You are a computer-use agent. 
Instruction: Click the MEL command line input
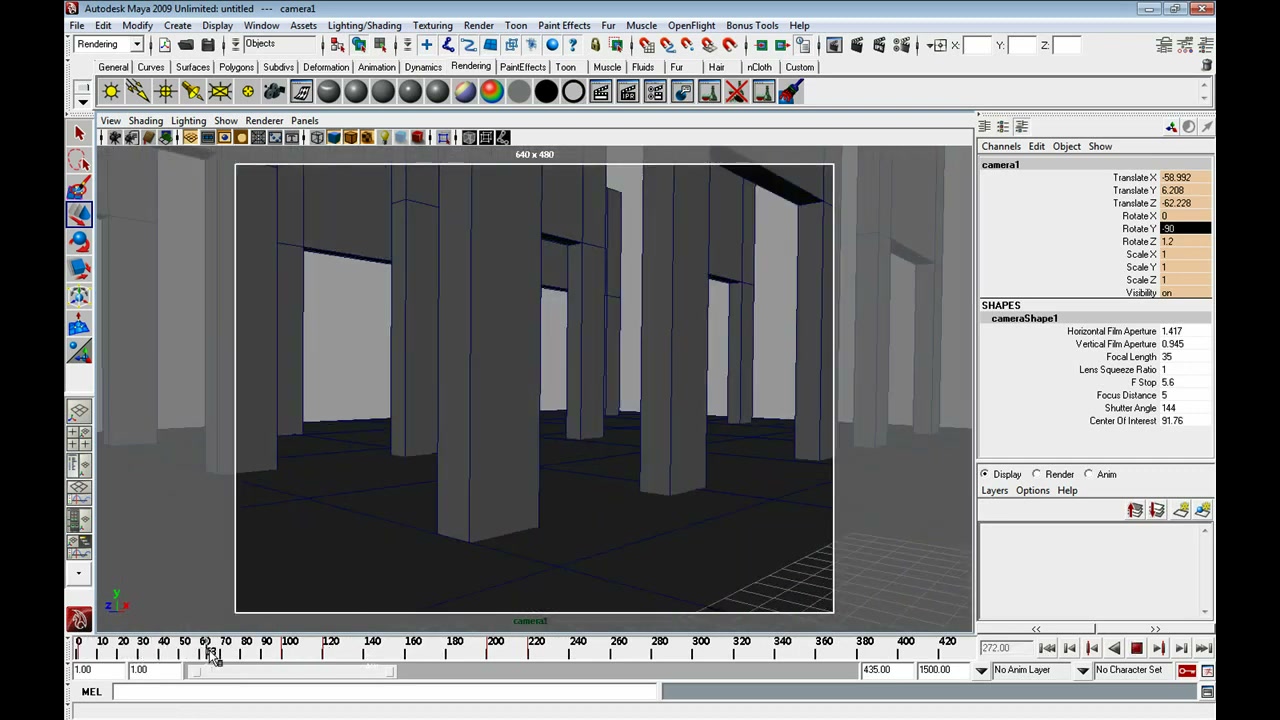point(385,692)
